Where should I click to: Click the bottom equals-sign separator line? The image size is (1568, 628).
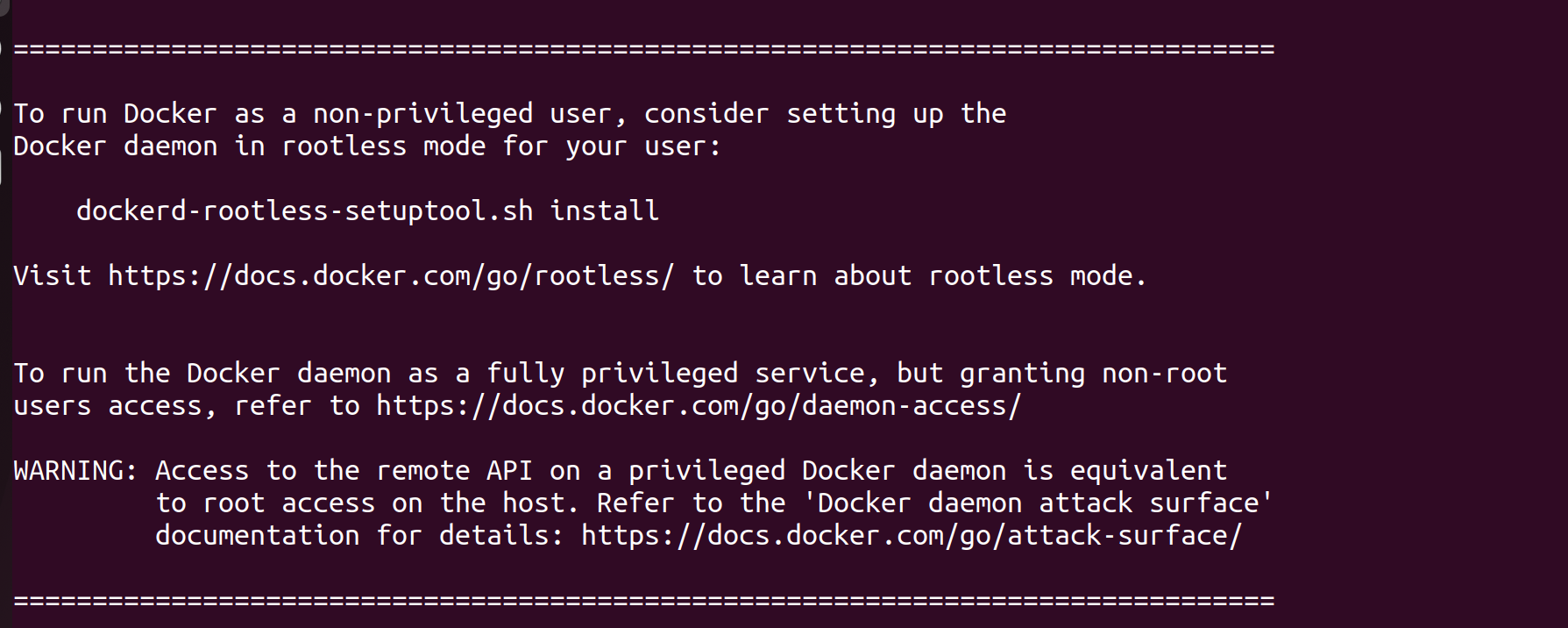[x=644, y=601]
